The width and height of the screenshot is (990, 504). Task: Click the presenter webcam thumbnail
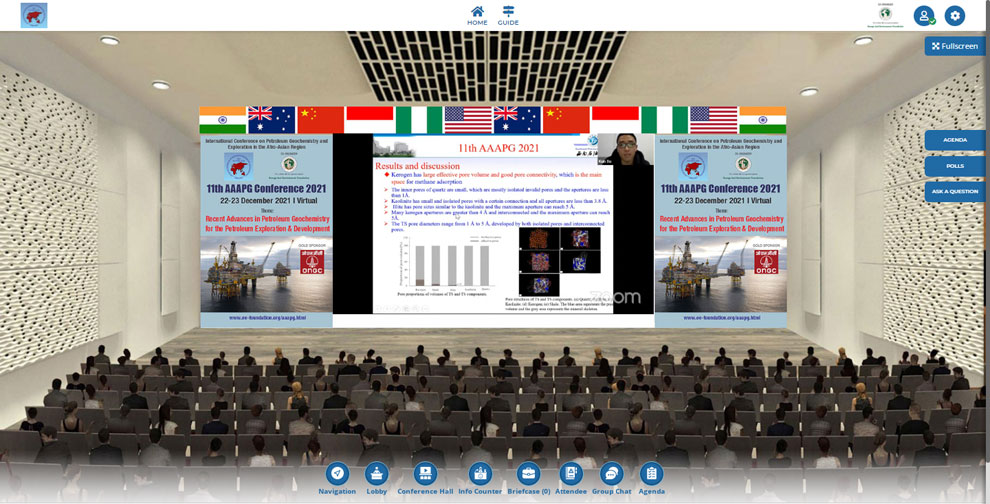pos(625,150)
